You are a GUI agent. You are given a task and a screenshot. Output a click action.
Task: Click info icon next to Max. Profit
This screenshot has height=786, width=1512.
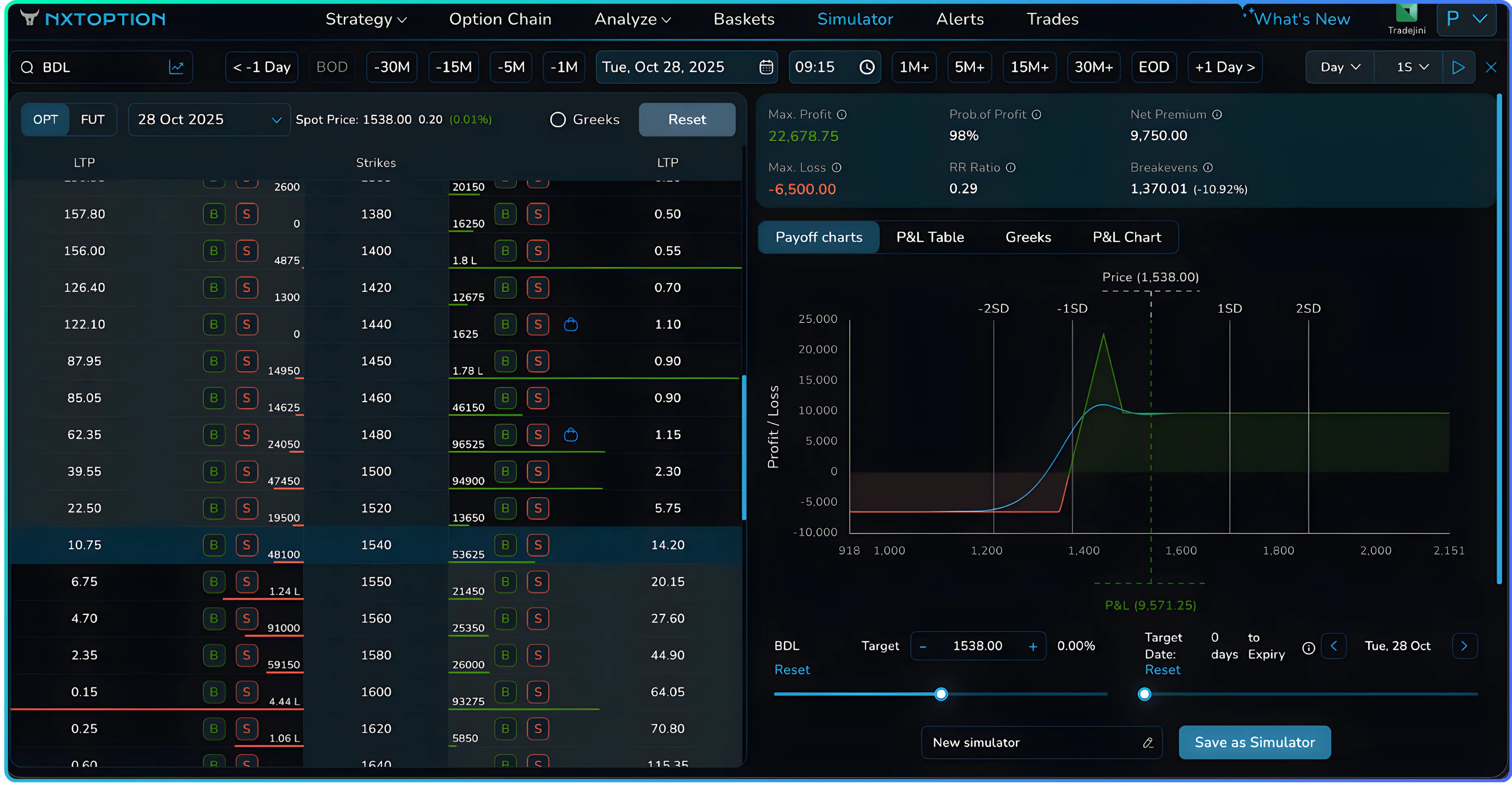click(842, 114)
